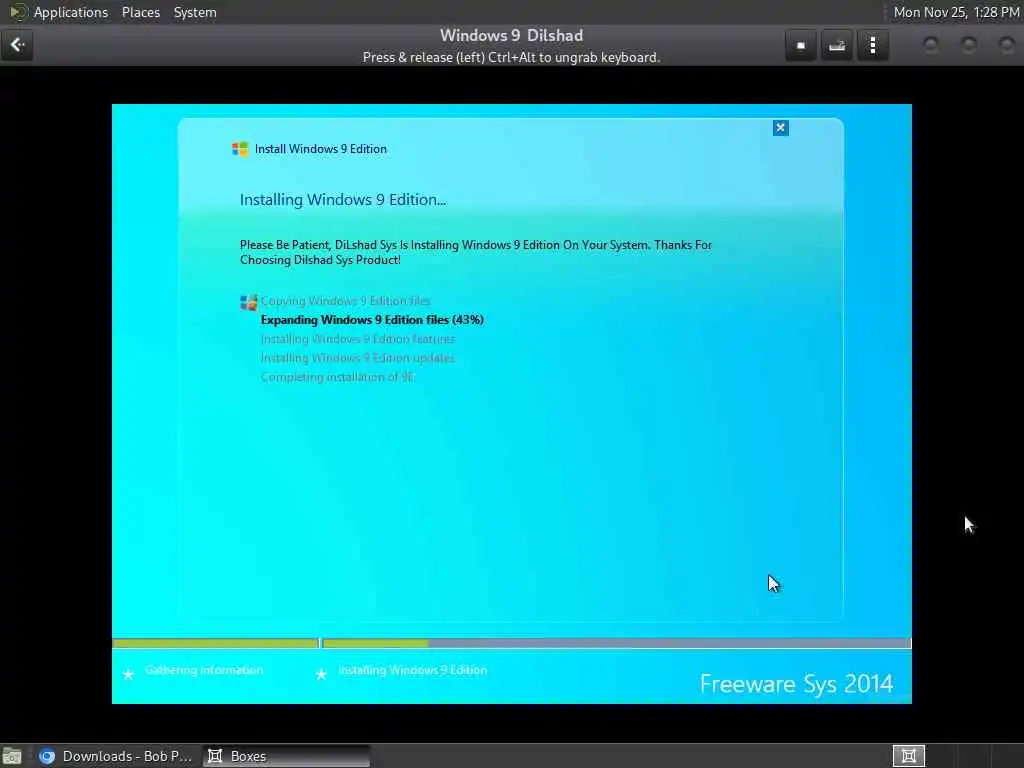Screen dimensions: 1024x768
Task: Close the Install Windows 9 Edition dialog
Action: pos(780,128)
